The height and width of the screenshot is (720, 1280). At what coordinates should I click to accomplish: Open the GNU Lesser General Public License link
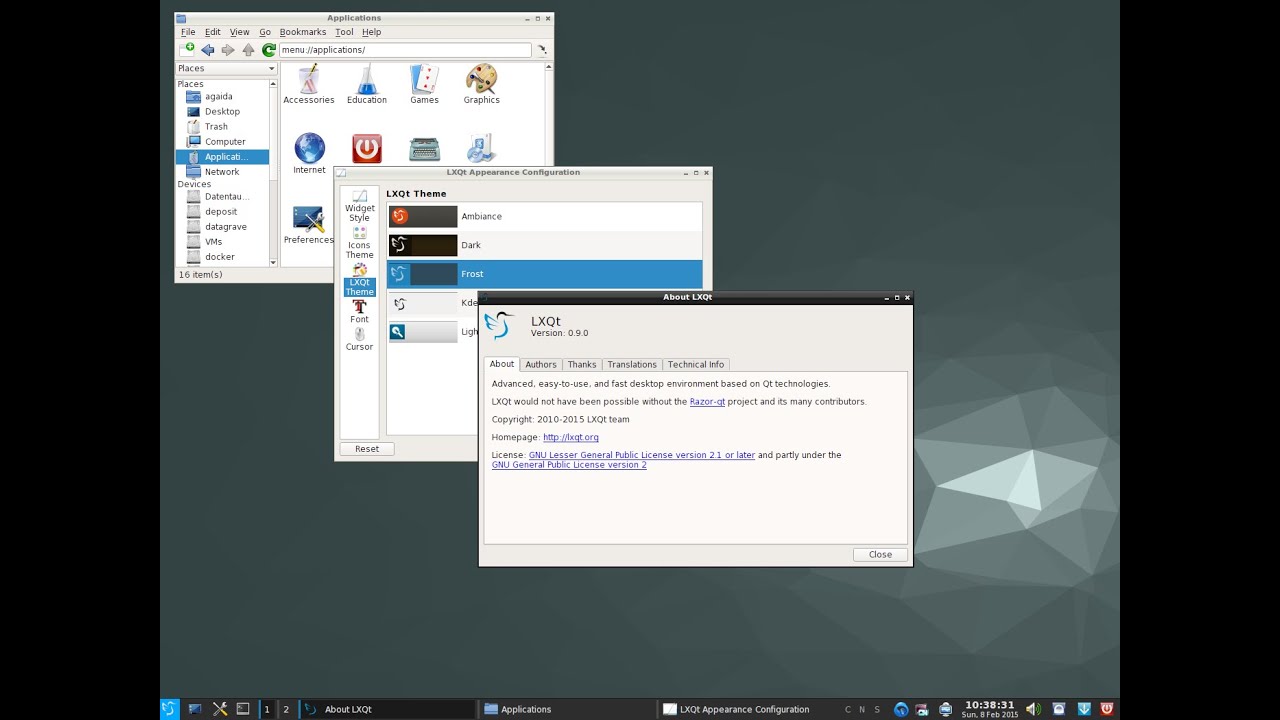(x=642, y=455)
